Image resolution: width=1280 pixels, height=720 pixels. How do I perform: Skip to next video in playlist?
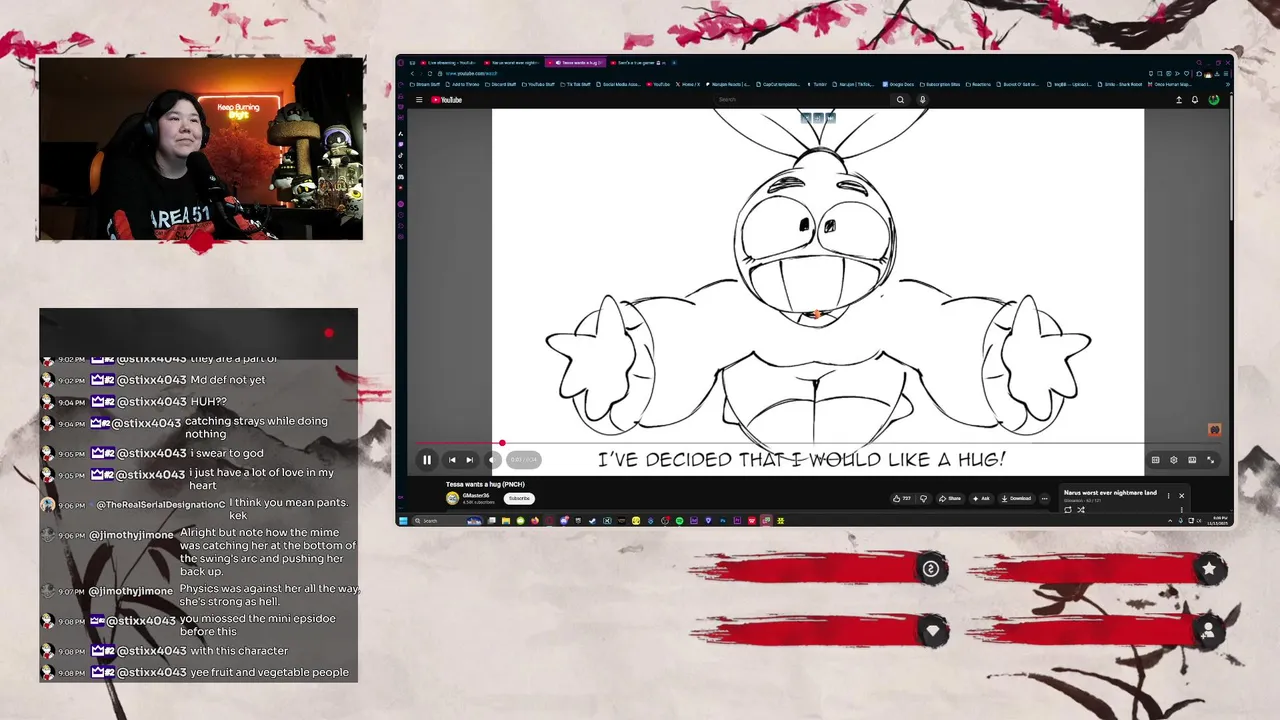469,460
